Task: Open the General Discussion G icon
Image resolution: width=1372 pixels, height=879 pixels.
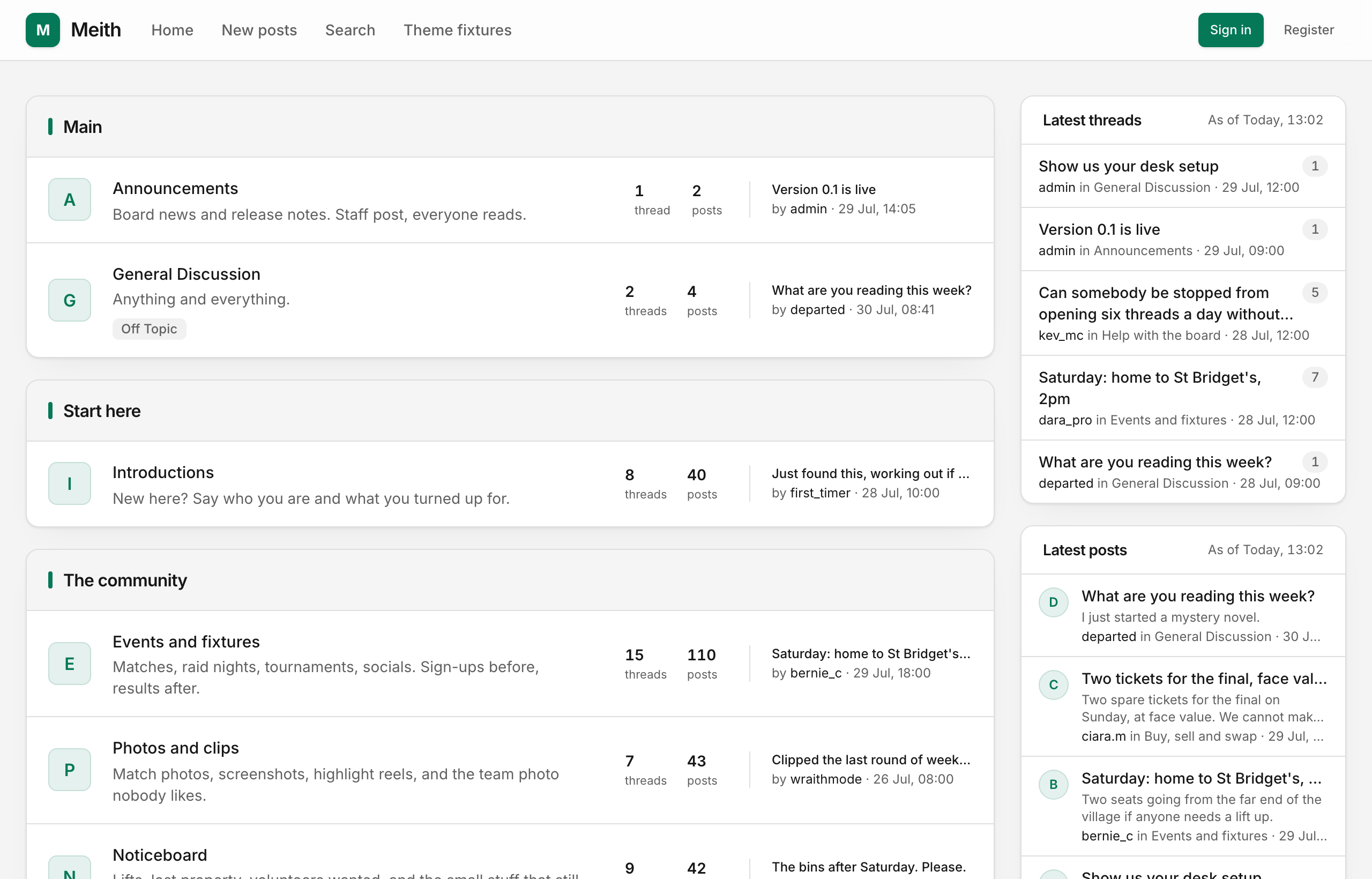Action: coord(70,300)
